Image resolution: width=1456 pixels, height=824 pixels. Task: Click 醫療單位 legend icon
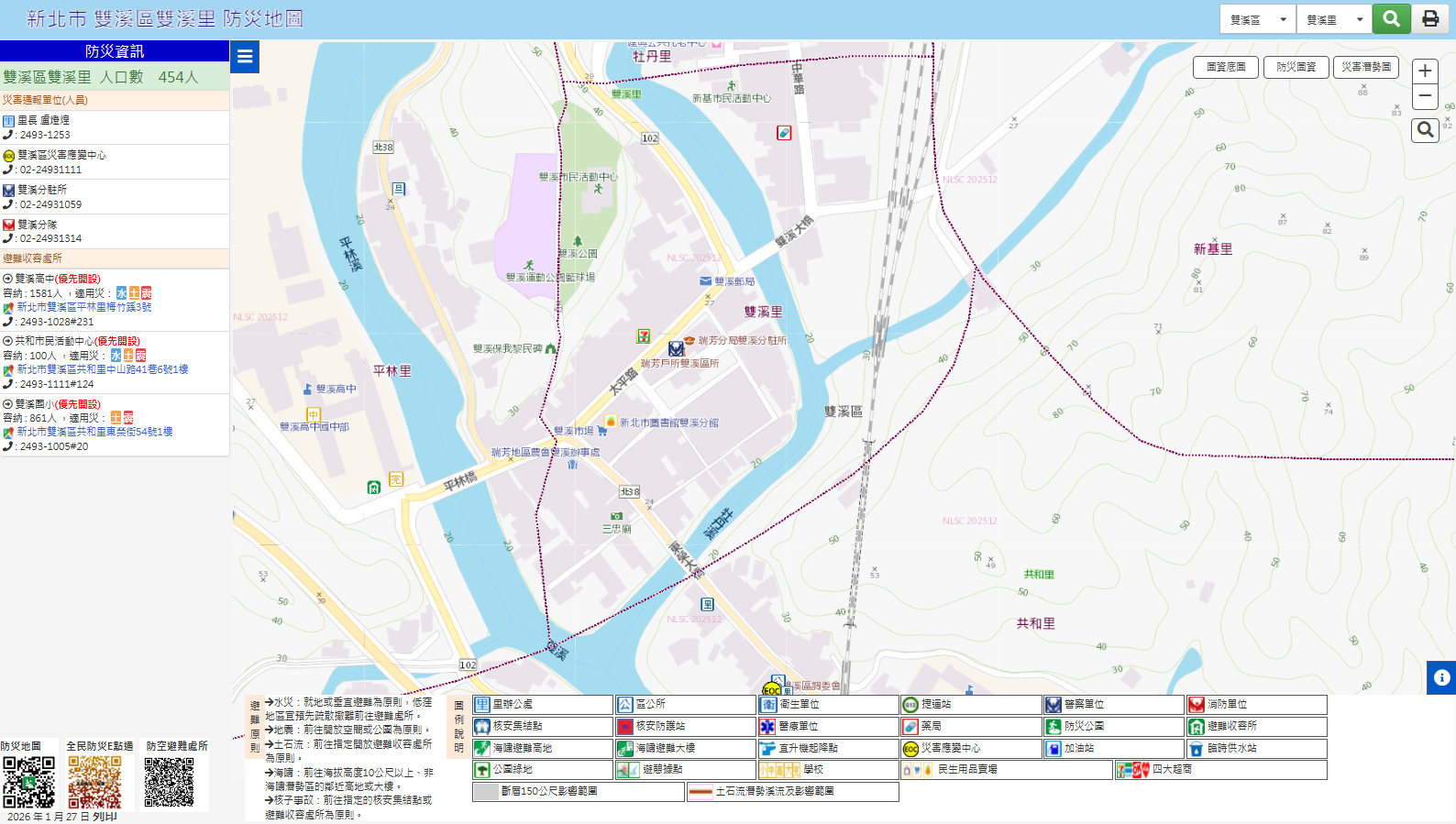(768, 726)
